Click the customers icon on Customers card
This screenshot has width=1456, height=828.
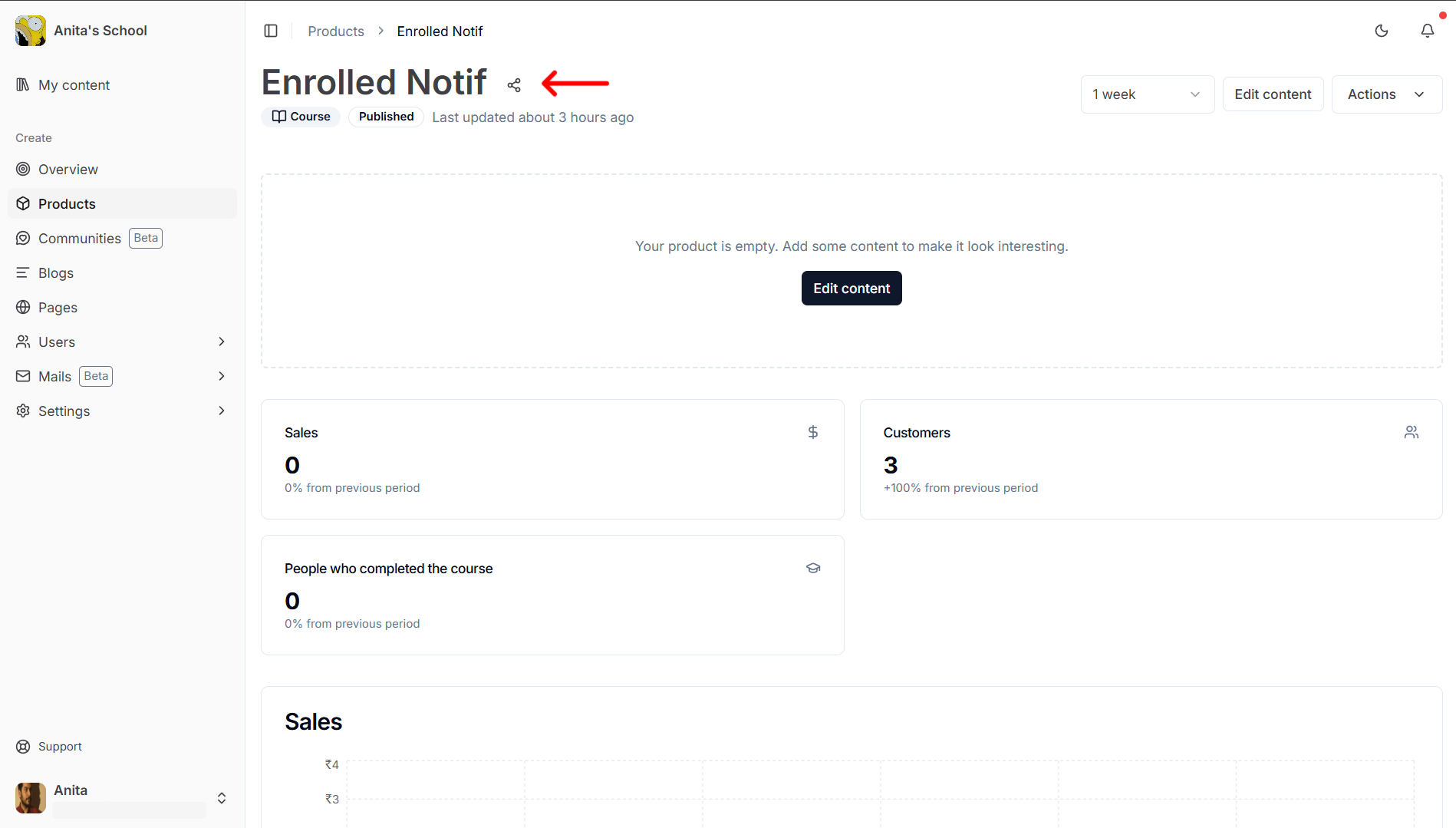click(1412, 432)
